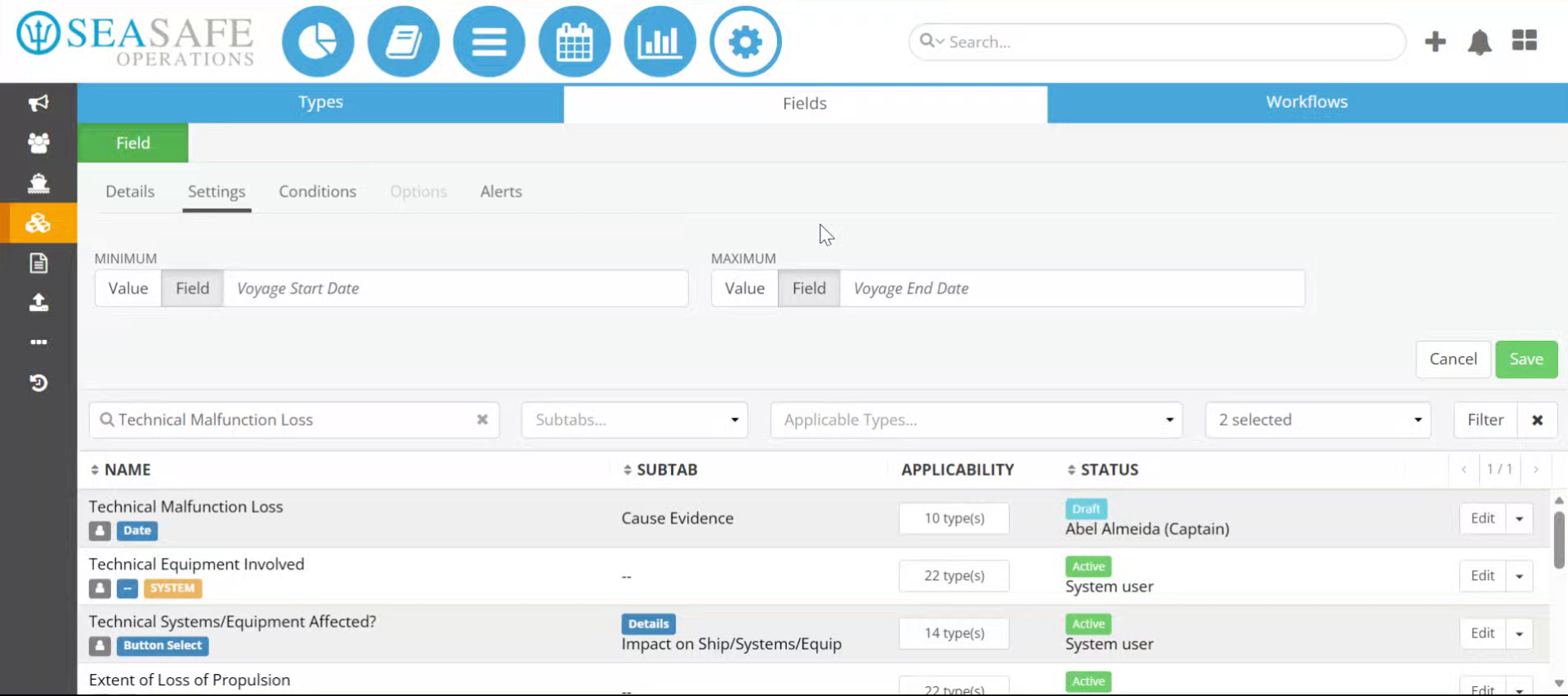Click the 14 type(s) applicability button

pyautogui.click(x=954, y=633)
